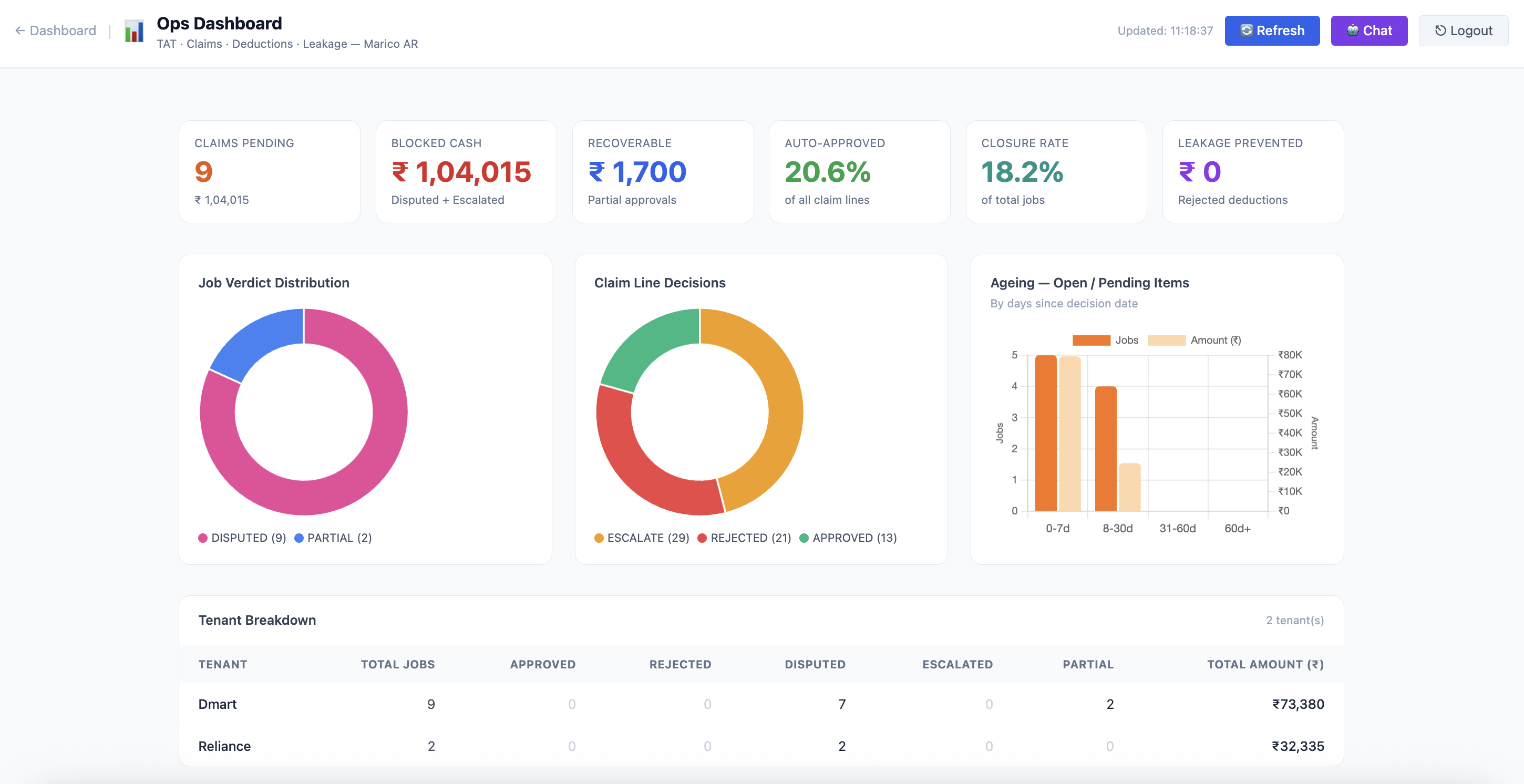Image resolution: width=1524 pixels, height=784 pixels.
Task: Click the Ops Dashboard bar chart logo icon
Action: pos(135,31)
